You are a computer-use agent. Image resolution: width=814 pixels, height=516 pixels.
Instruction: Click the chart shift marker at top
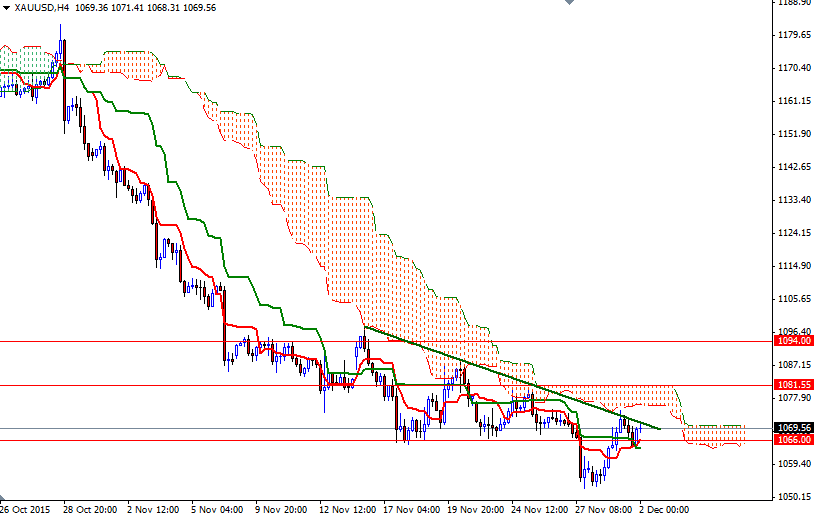click(x=569, y=2)
